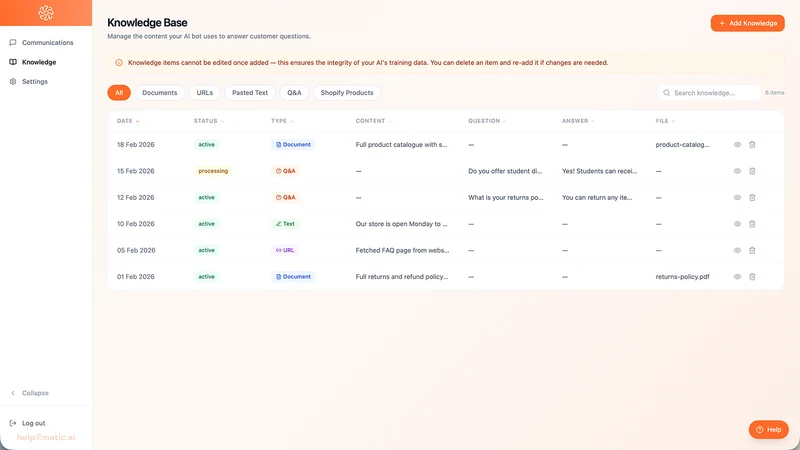The image size is (800, 450).
Task: View the 01 Feb 2026 returns-policy.pdf item
Action: pyautogui.click(x=737, y=277)
